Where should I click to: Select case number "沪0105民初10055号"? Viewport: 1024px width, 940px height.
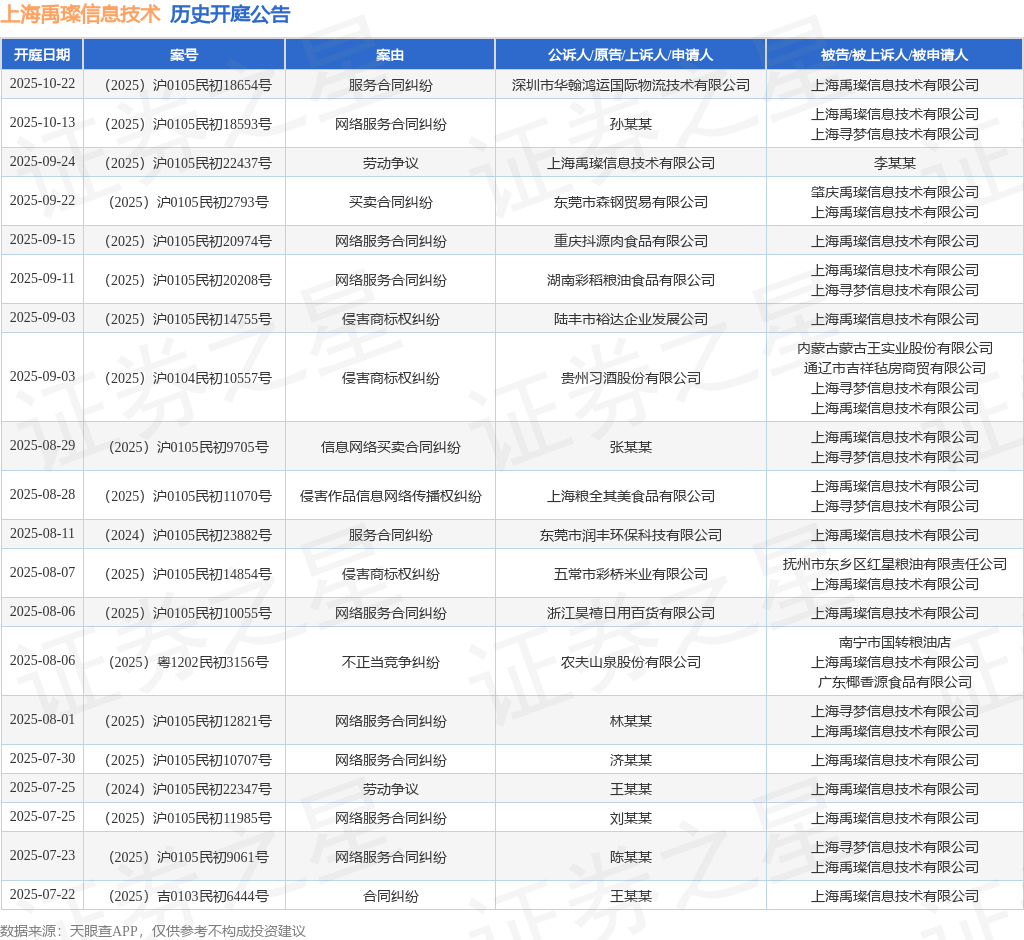pos(212,613)
